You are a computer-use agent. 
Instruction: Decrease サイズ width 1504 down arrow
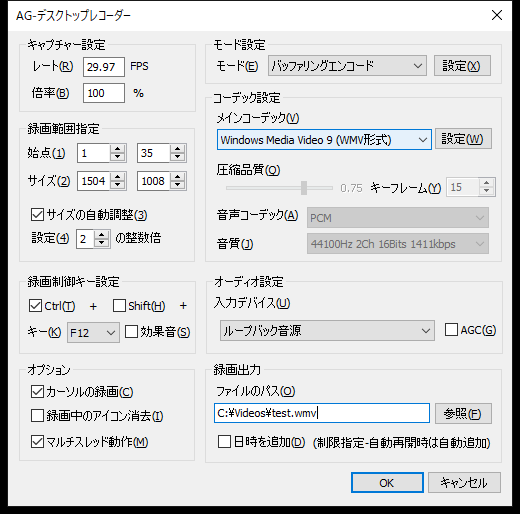[117, 185]
